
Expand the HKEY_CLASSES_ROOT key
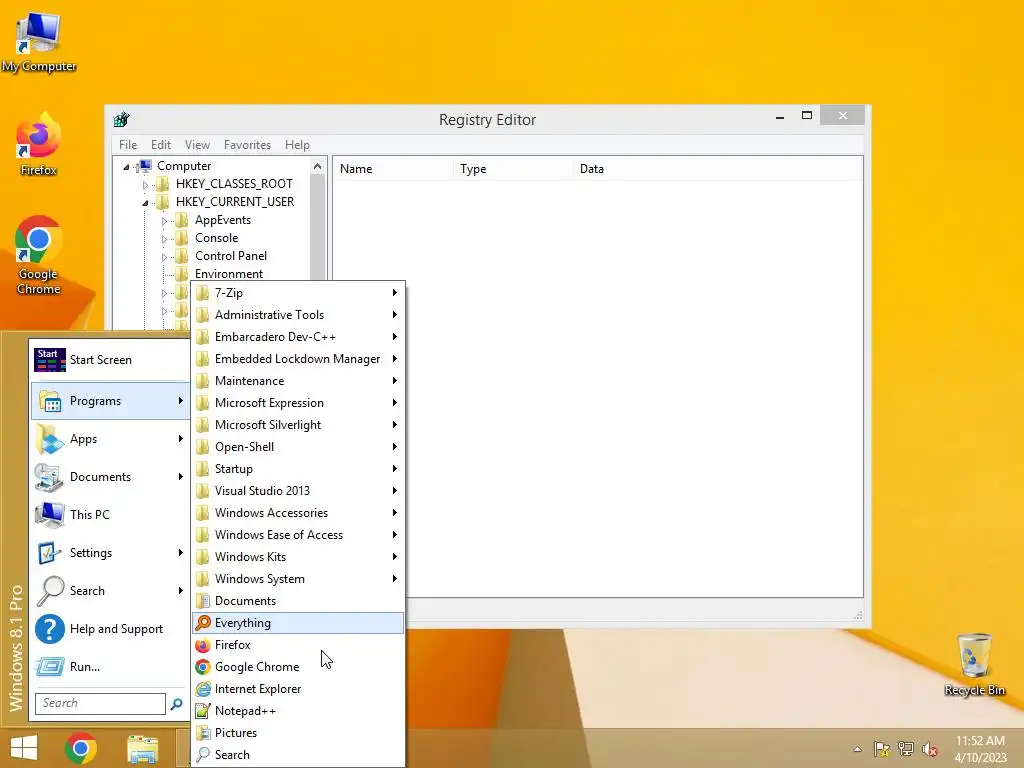[x=145, y=185]
